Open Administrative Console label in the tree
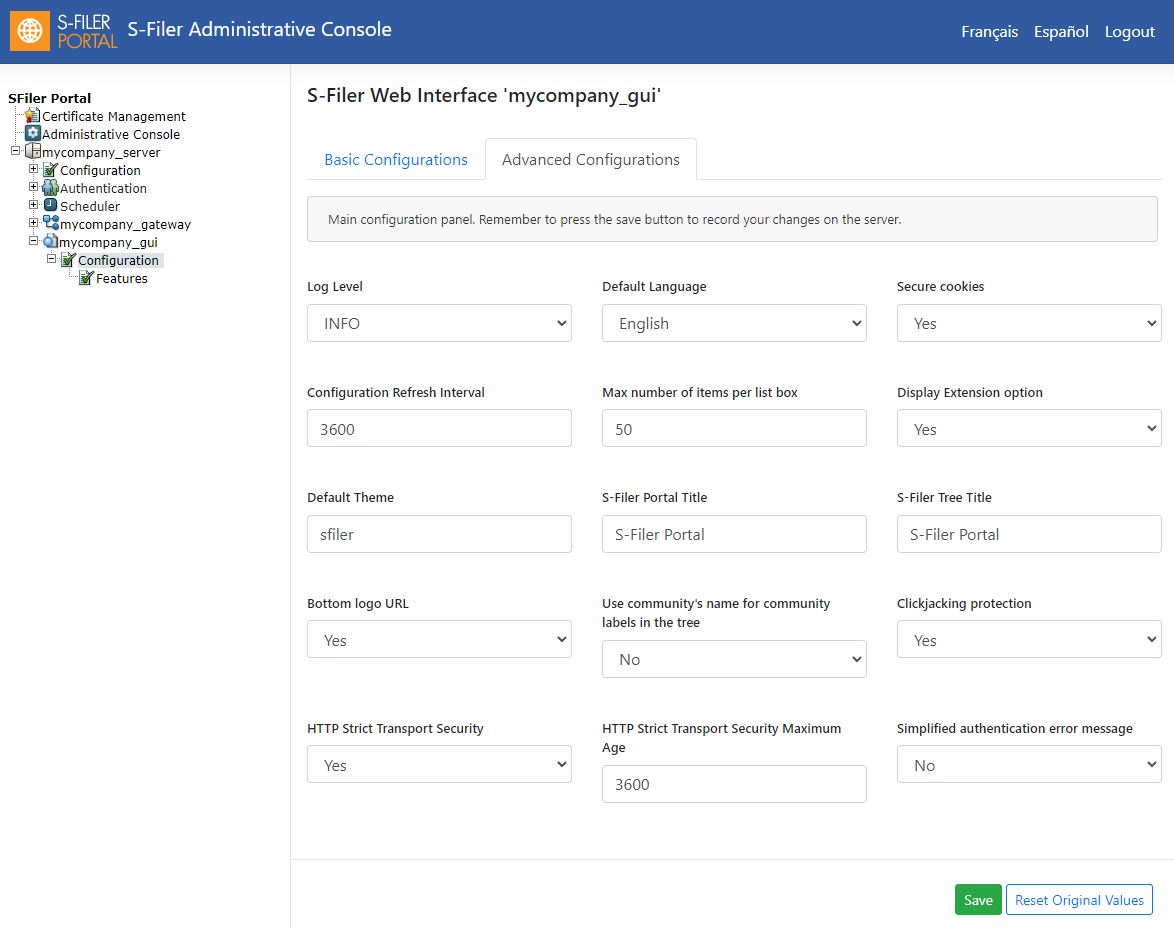 pos(111,134)
